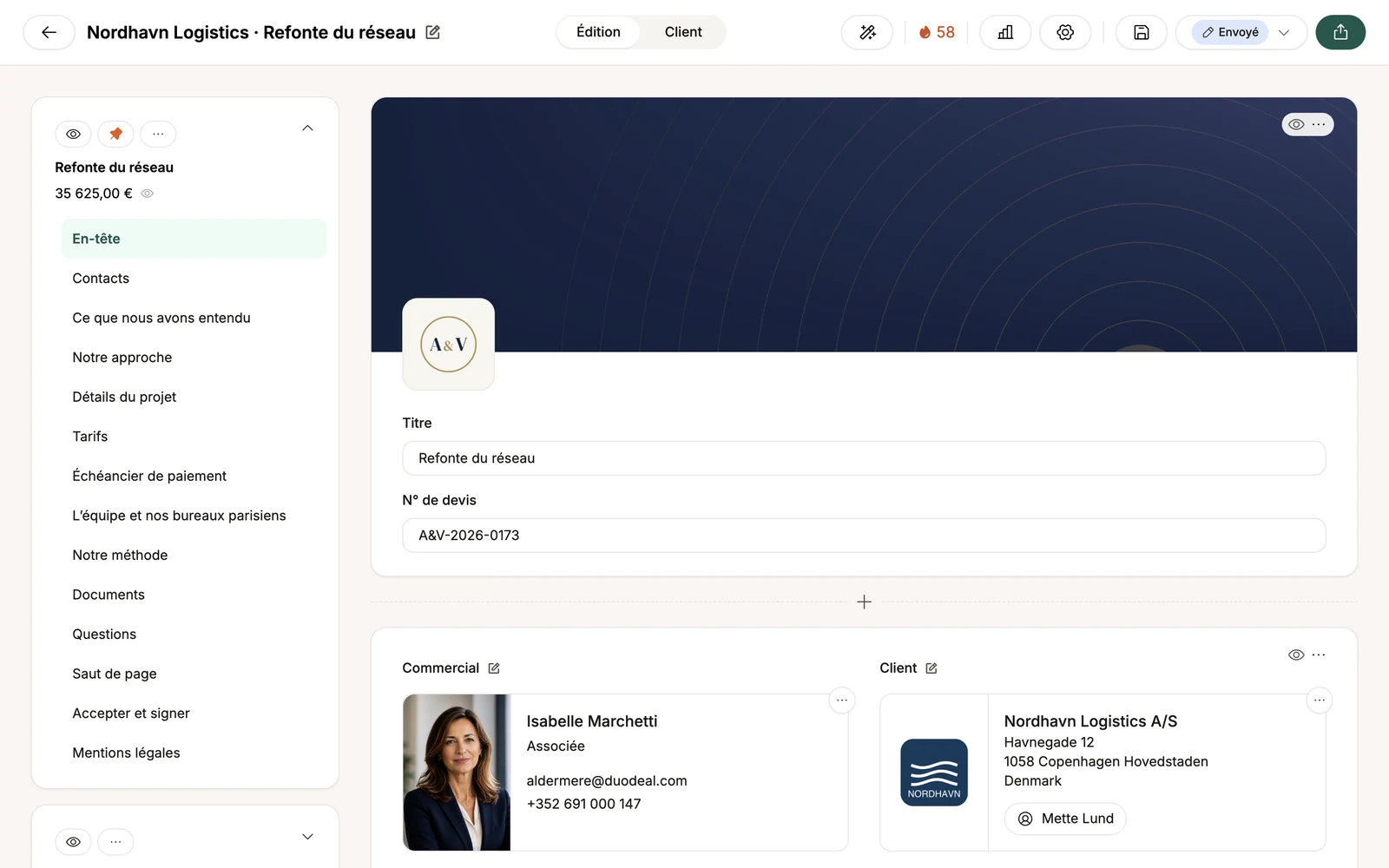Collapse the Refonte du réseau sidebar panel
The image size is (1389, 868).
307,128
